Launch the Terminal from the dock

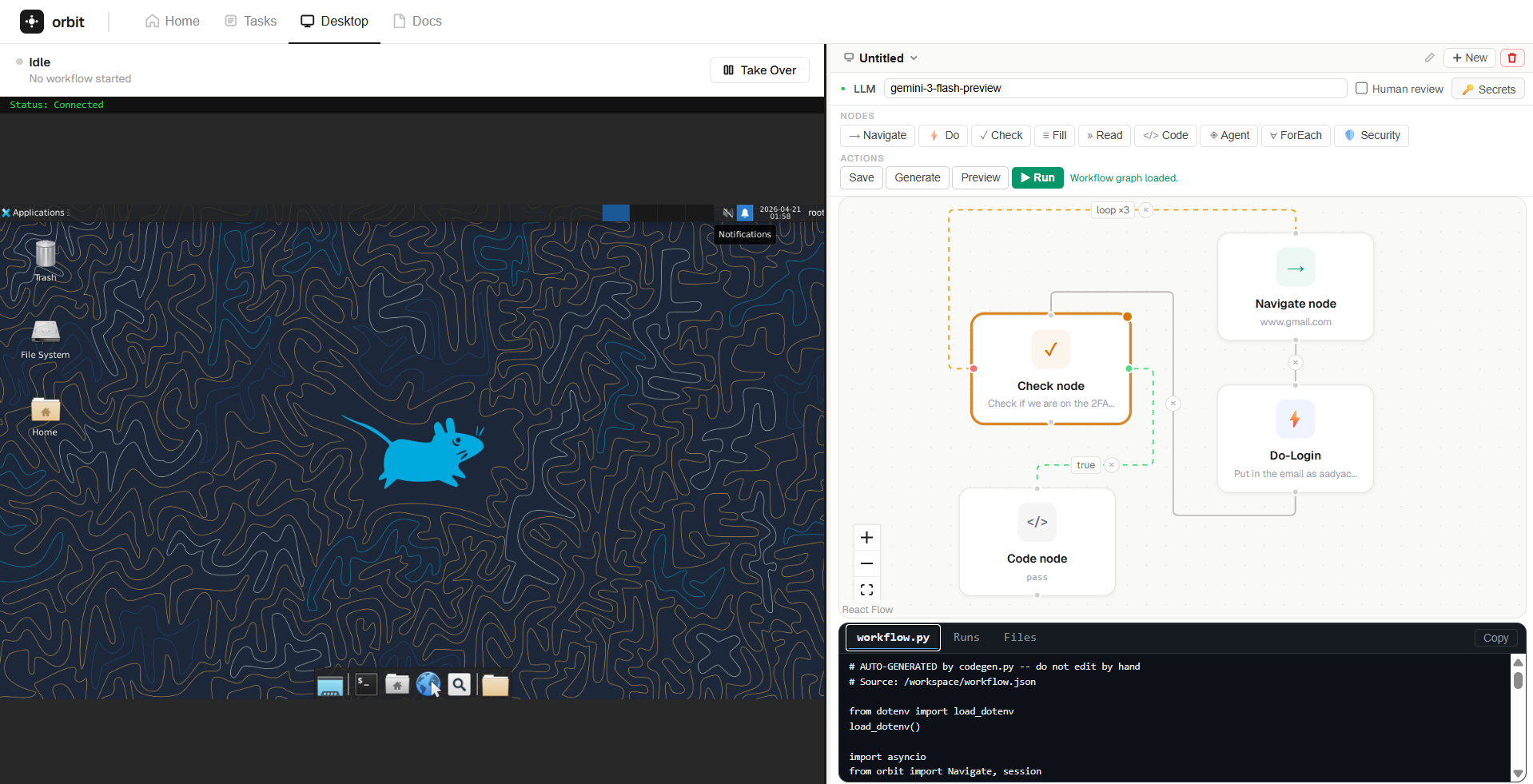pos(366,684)
